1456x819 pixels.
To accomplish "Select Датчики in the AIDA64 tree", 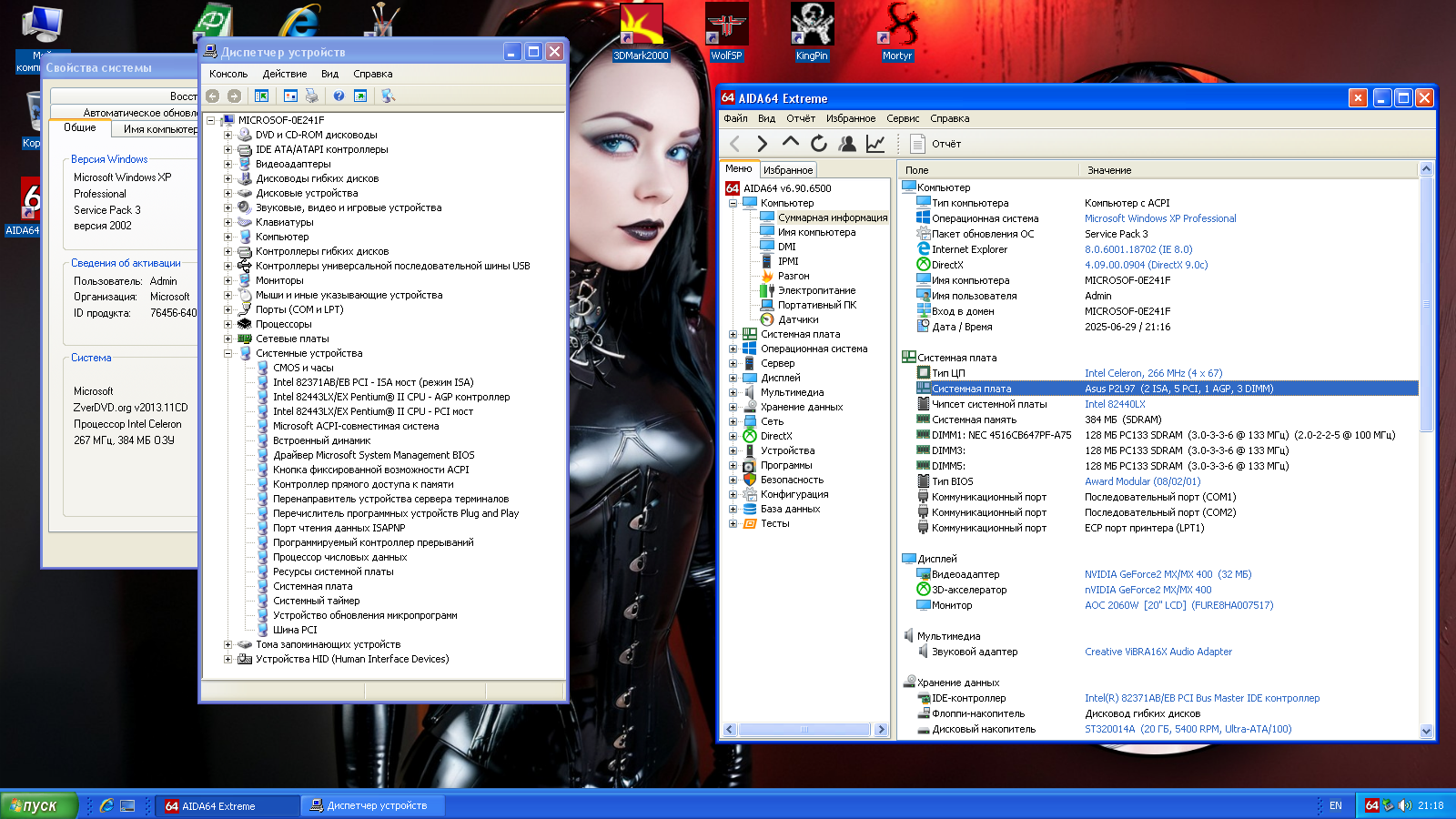I will pos(798,319).
